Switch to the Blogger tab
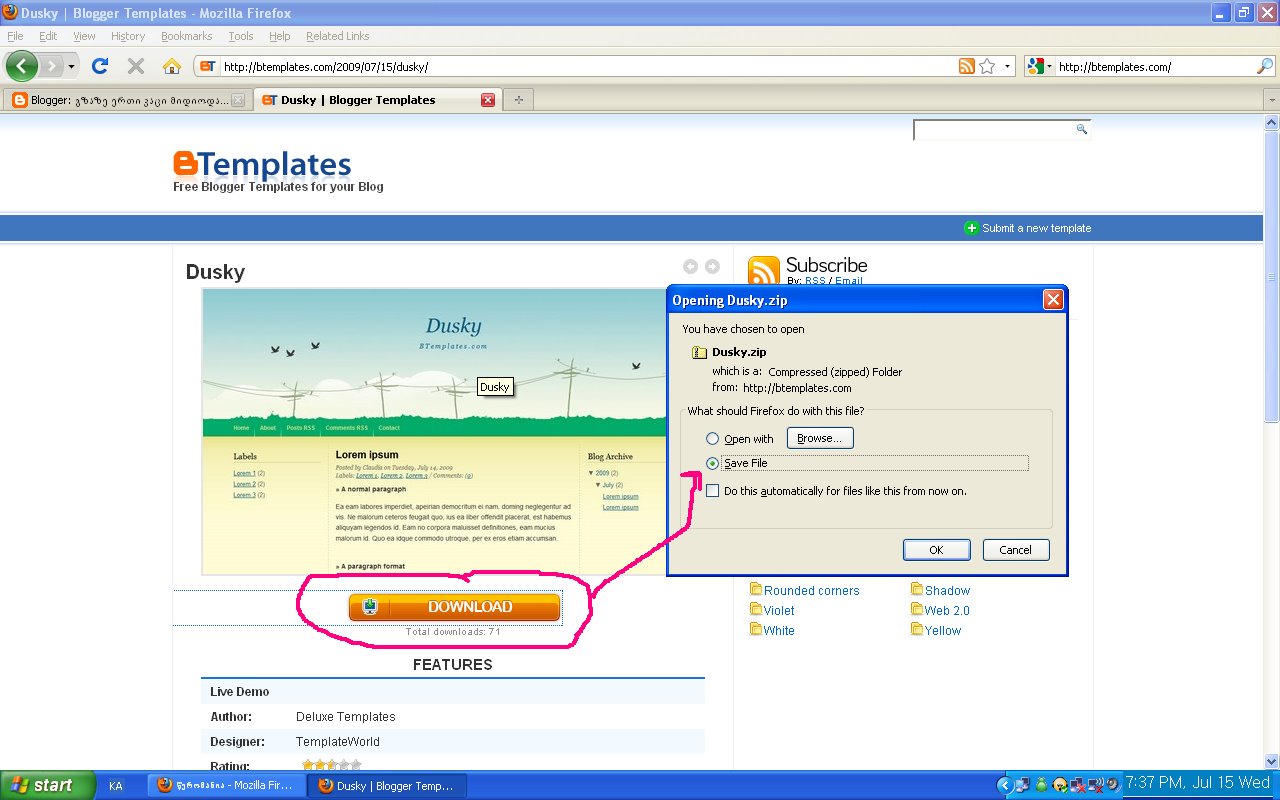Screen dimensions: 1280x800 [127, 100]
